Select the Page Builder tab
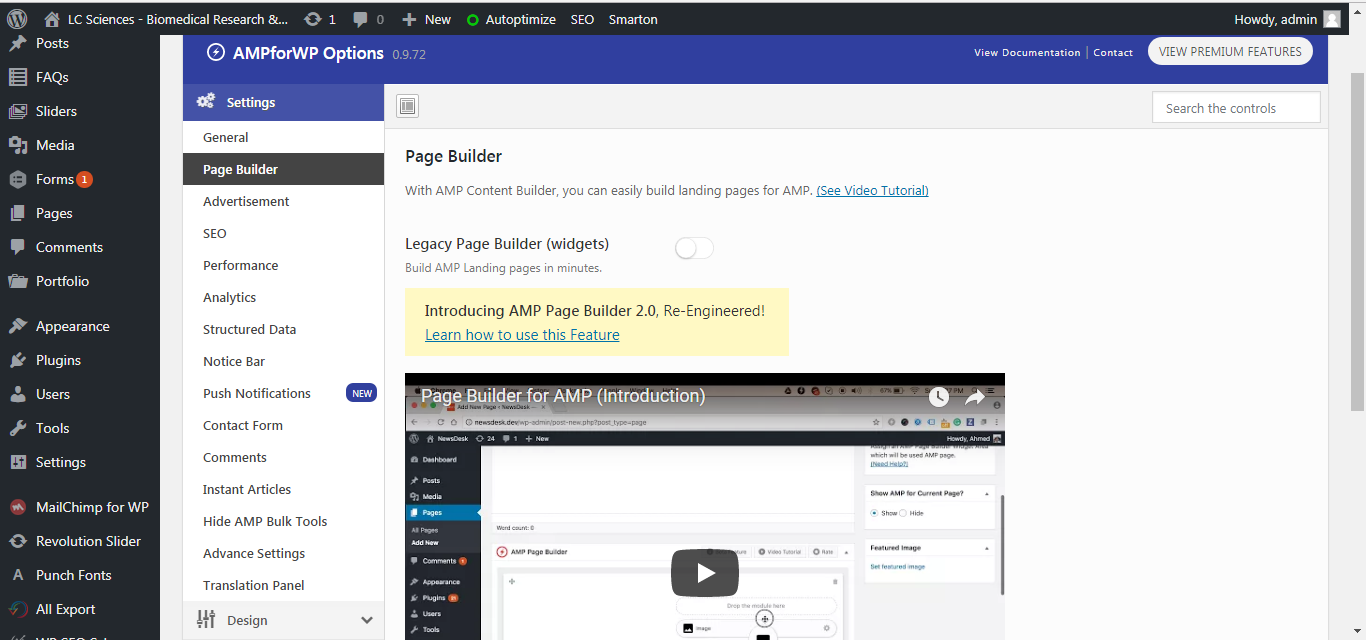This screenshot has width=1366, height=640. 284,169
